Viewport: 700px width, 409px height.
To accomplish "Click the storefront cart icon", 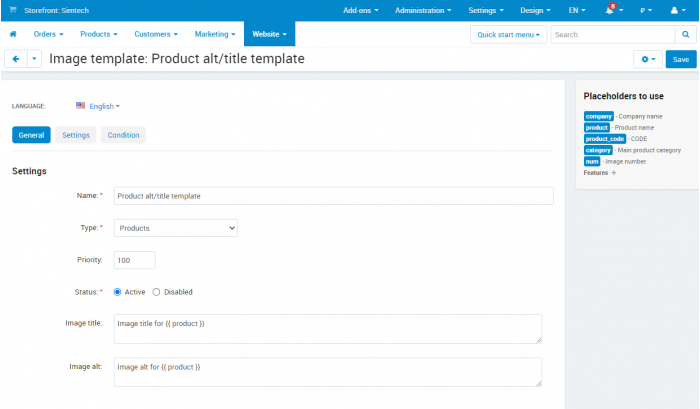I will coord(13,10).
